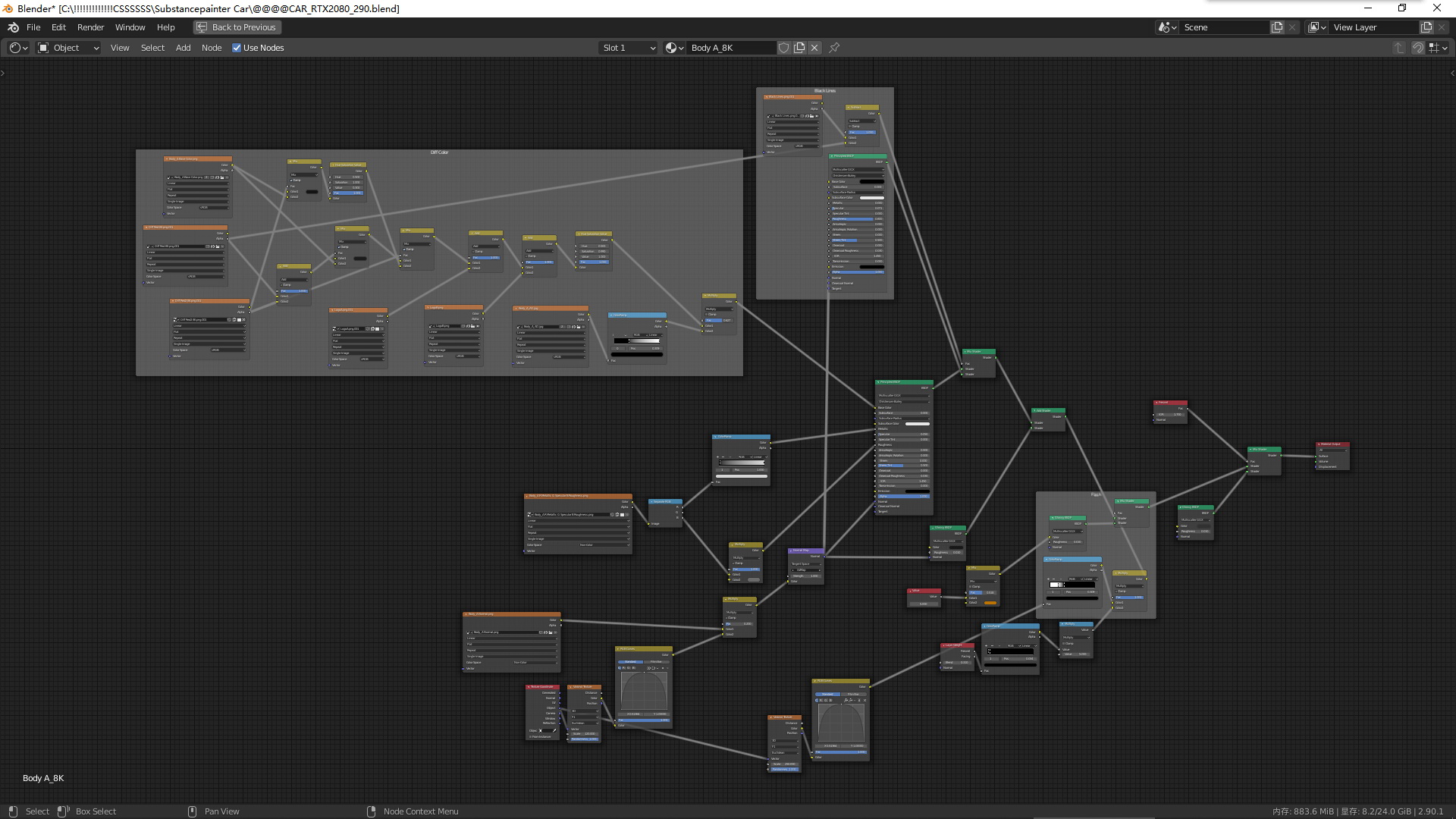Viewport: 1456px width, 819px height.
Task: Click the View Layer browse icon
Action: [x=1317, y=27]
